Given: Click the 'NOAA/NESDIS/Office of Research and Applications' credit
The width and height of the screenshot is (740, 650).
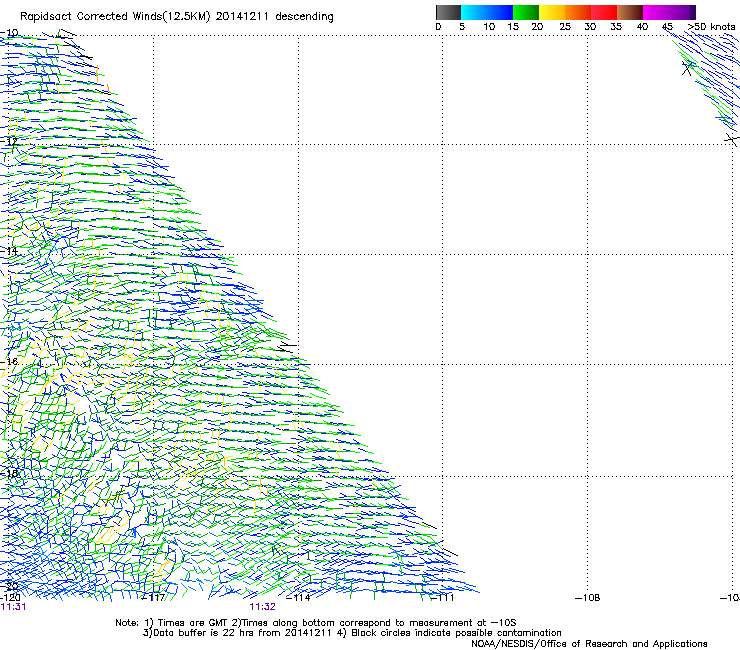Looking at the screenshot, I should pos(589,644).
